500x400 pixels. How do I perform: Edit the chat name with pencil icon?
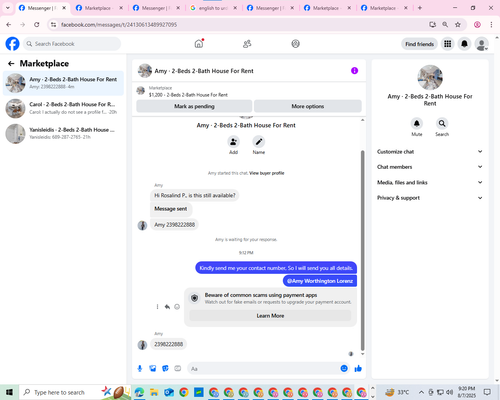tap(259, 142)
